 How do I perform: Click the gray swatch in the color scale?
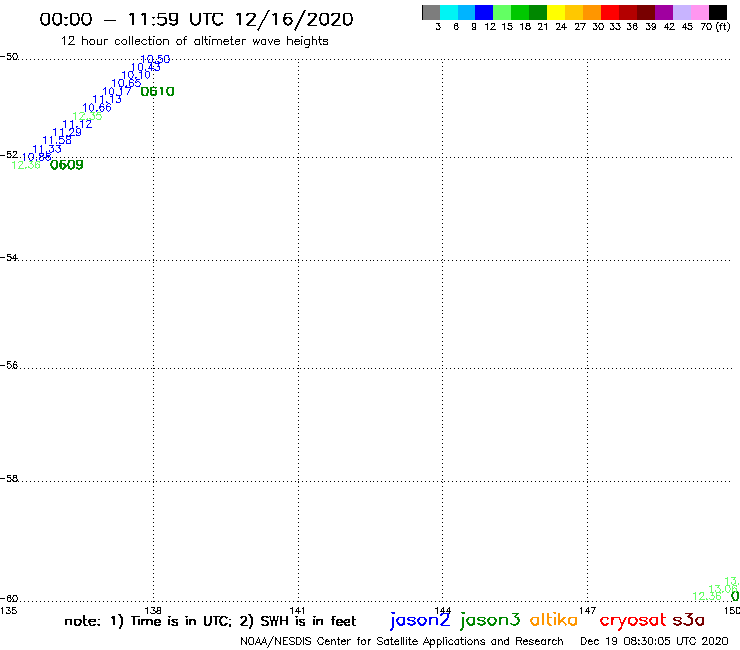coord(431,12)
